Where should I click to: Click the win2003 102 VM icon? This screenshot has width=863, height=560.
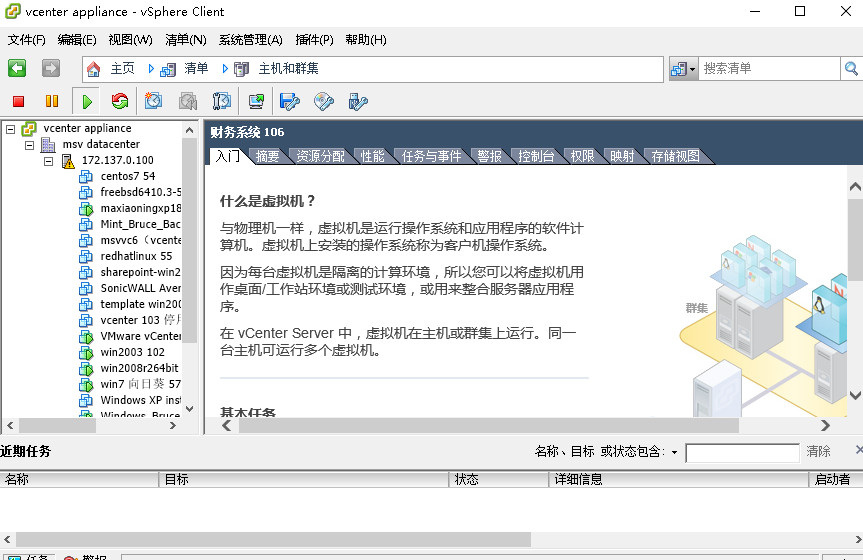coord(86,352)
